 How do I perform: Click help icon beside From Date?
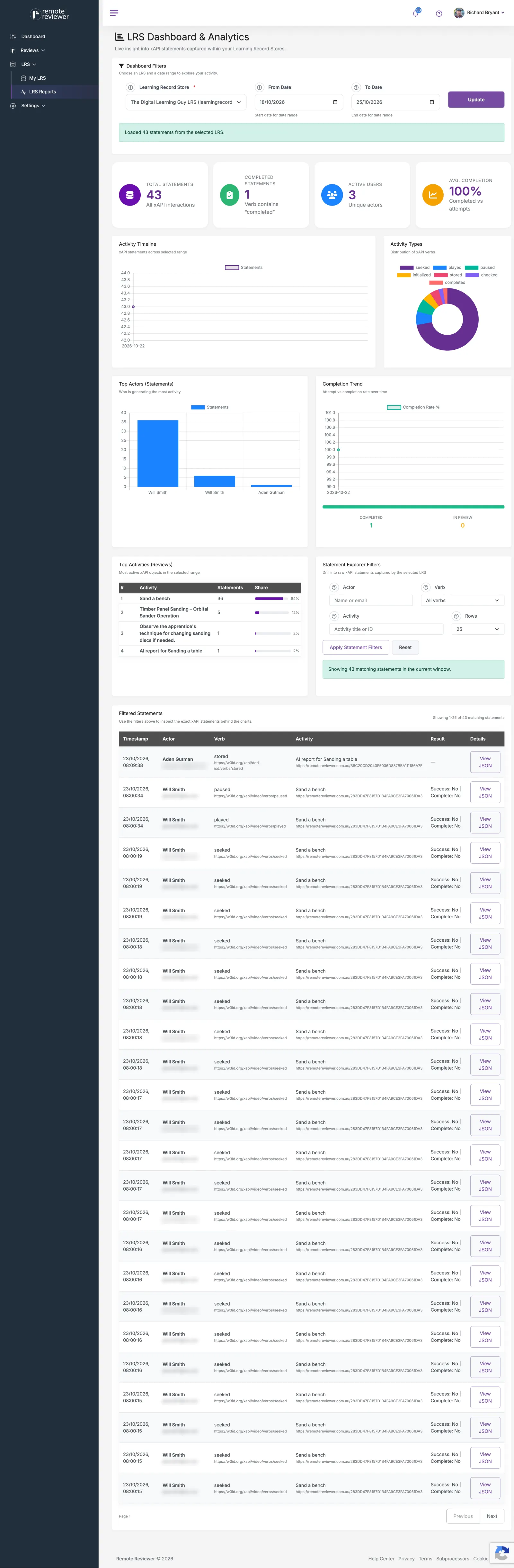[x=260, y=88]
